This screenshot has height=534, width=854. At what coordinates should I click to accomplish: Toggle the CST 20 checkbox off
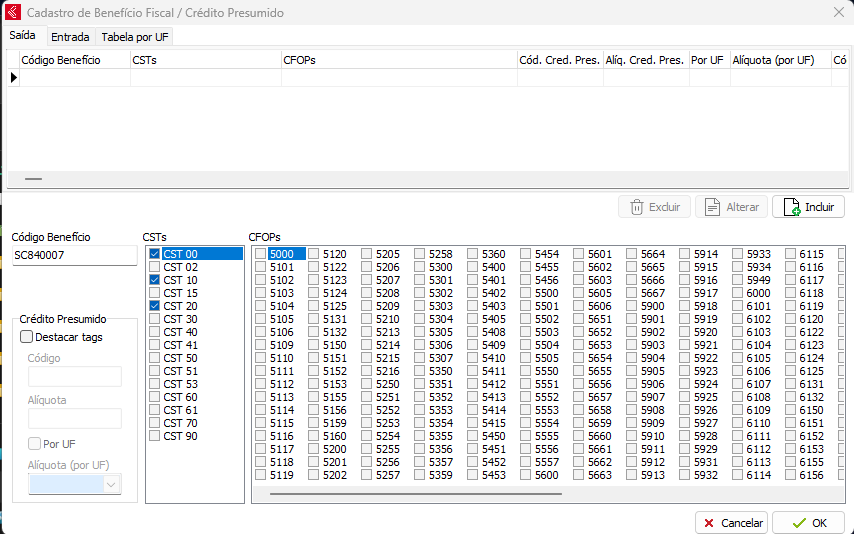pos(155,307)
